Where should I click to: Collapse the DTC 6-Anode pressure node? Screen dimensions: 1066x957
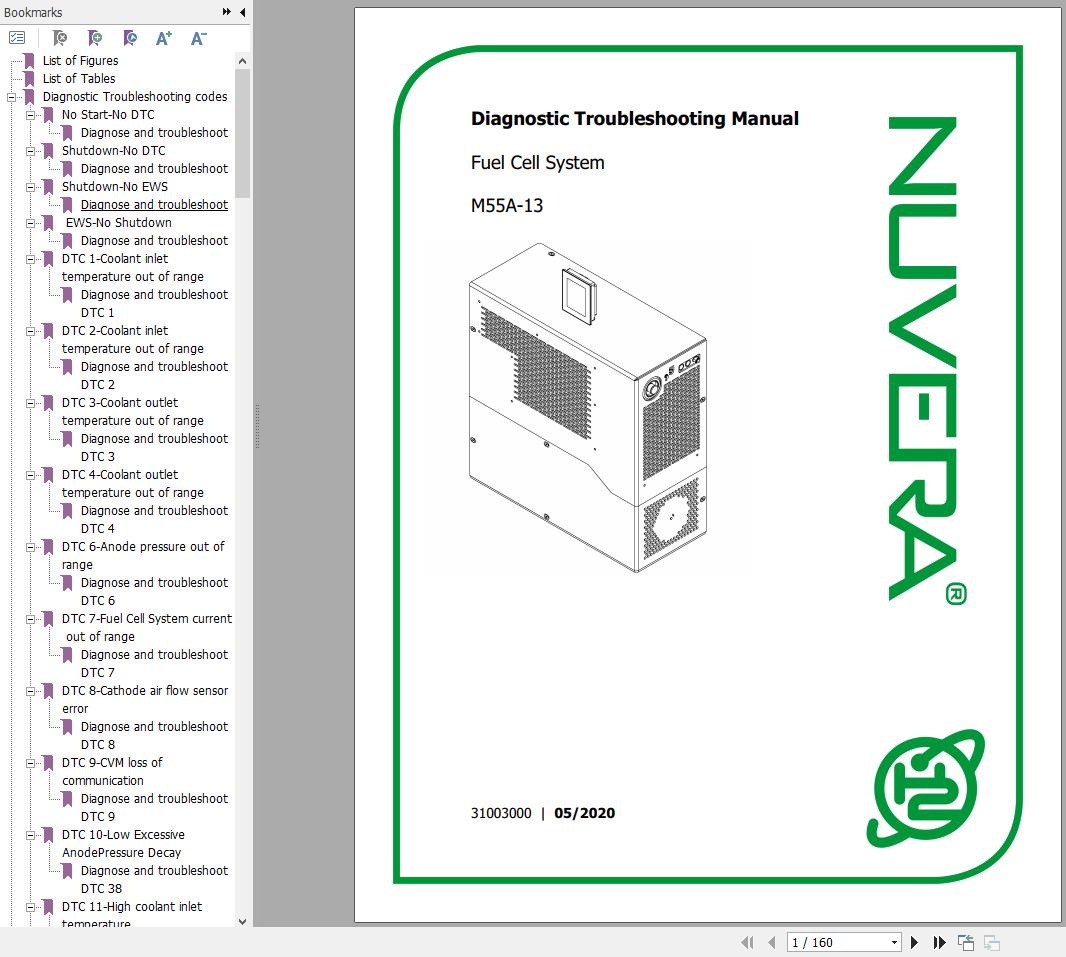[31, 547]
